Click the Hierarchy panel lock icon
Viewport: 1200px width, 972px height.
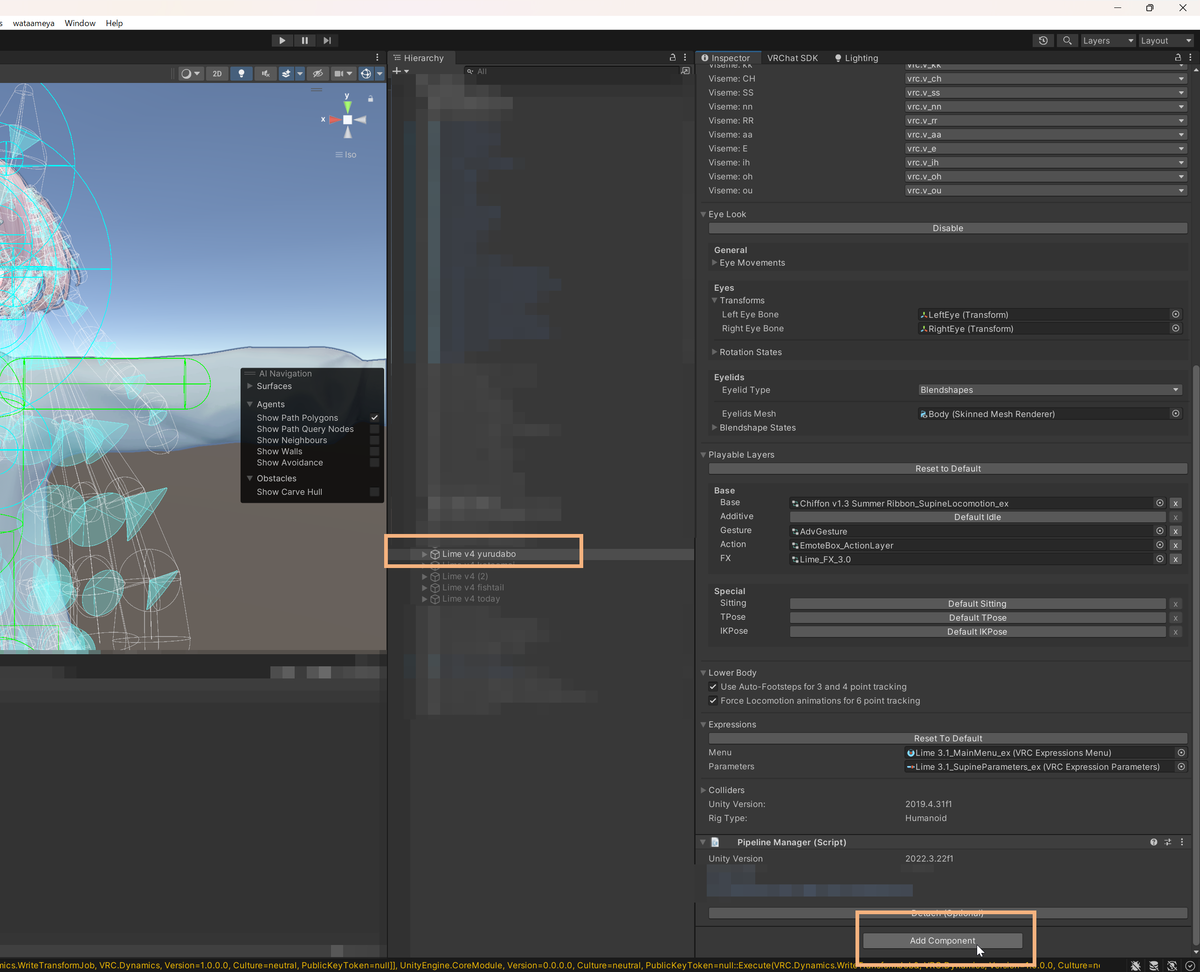[x=673, y=58]
